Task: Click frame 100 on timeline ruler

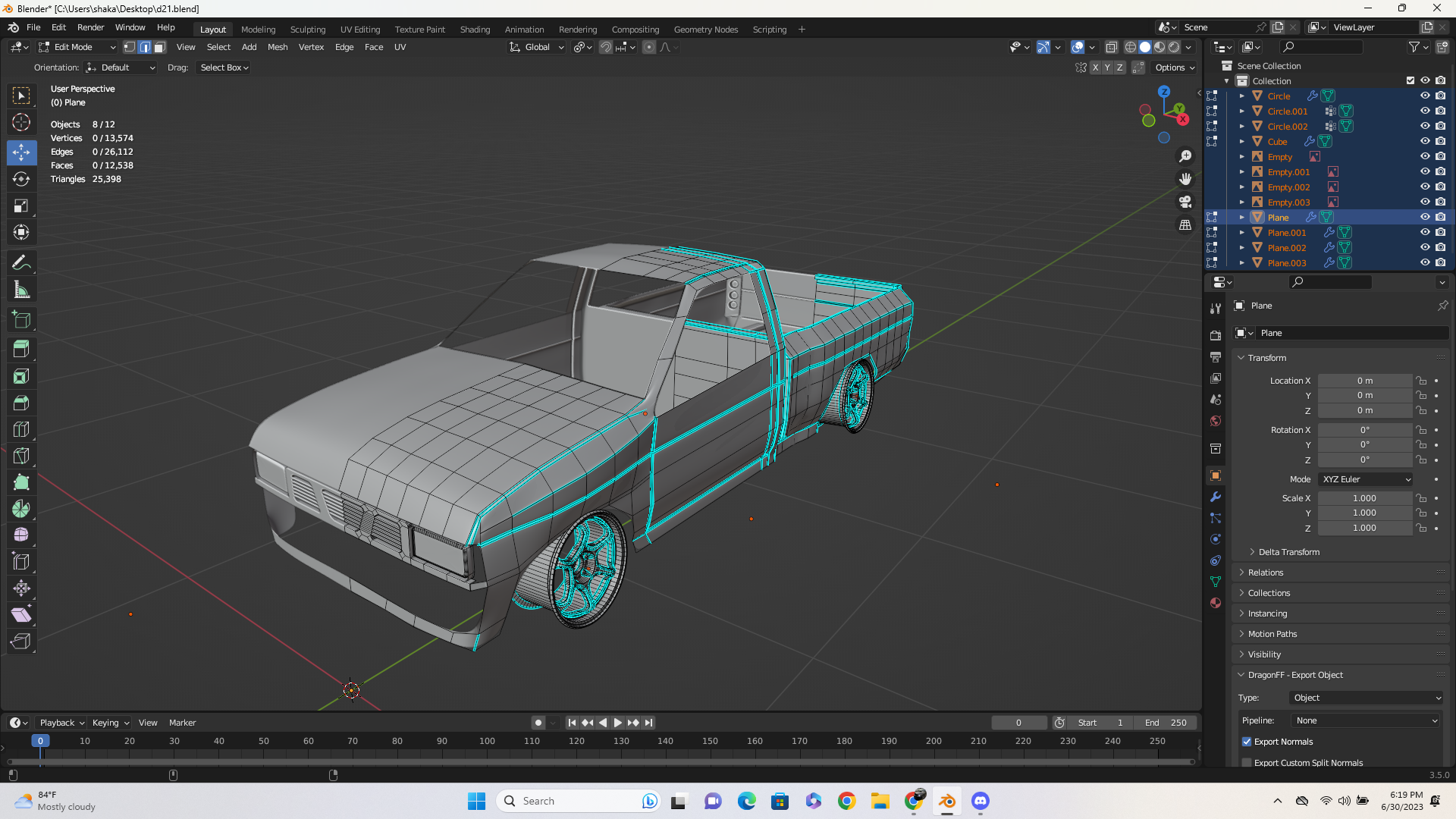Action: (487, 741)
